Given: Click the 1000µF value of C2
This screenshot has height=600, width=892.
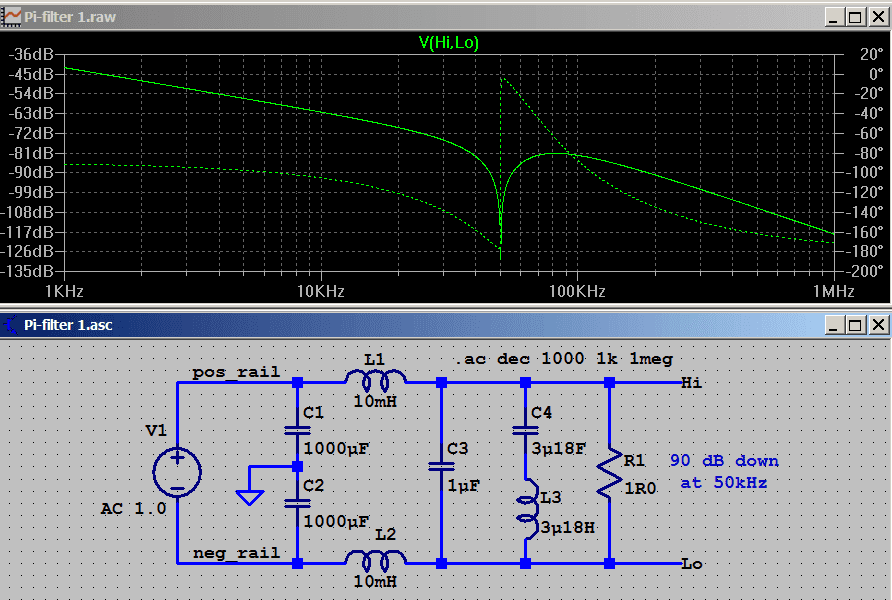Looking at the screenshot, I should tap(336, 522).
